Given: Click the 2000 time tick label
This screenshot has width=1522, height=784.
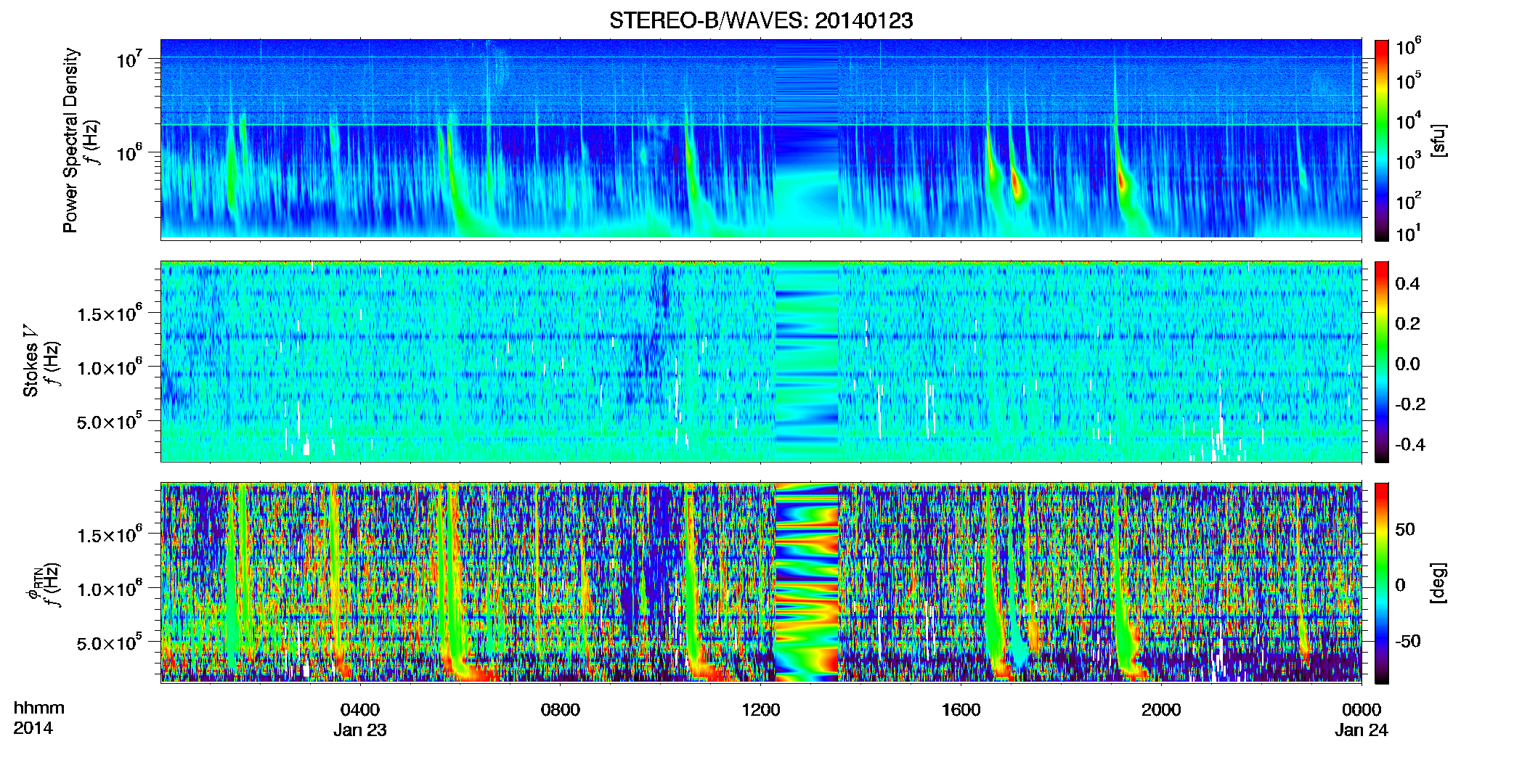Looking at the screenshot, I should (1161, 710).
